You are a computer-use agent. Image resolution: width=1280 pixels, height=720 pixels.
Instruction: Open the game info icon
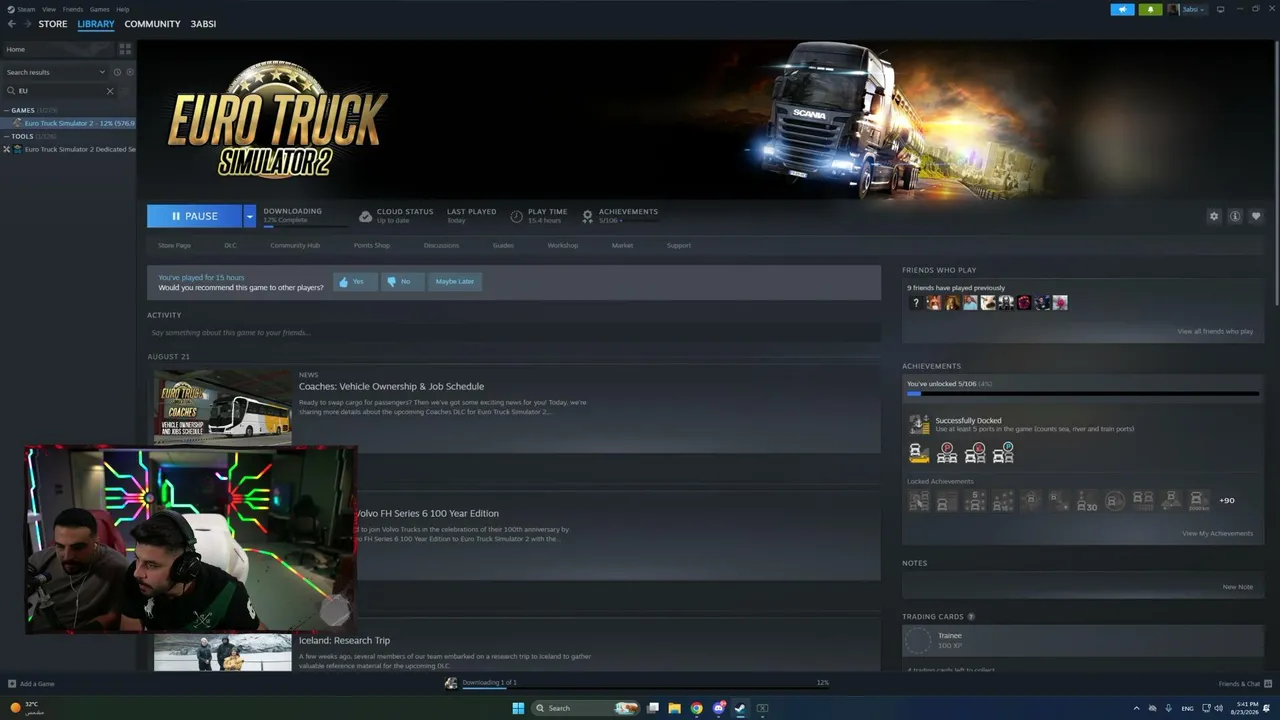[x=1235, y=216]
